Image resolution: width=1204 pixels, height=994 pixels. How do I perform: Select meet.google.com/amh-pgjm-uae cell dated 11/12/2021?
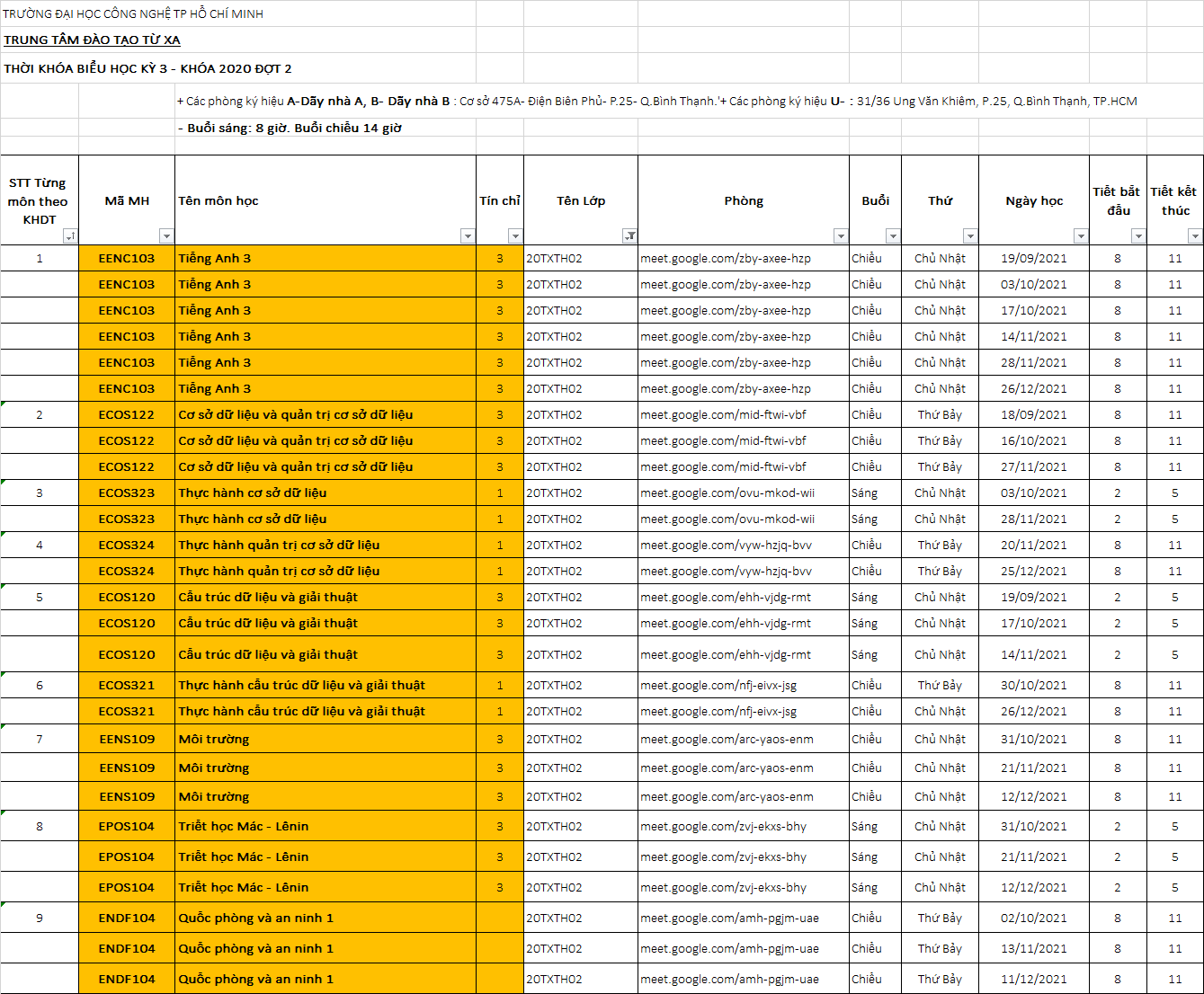tap(744, 980)
